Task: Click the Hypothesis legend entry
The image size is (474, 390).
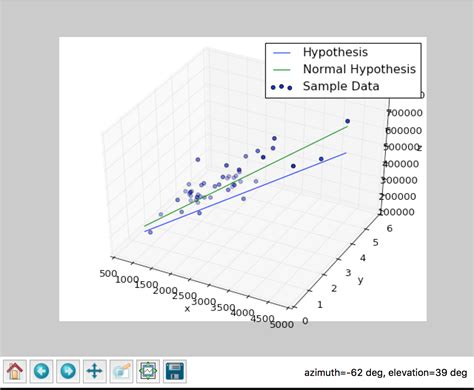Action: [x=335, y=52]
